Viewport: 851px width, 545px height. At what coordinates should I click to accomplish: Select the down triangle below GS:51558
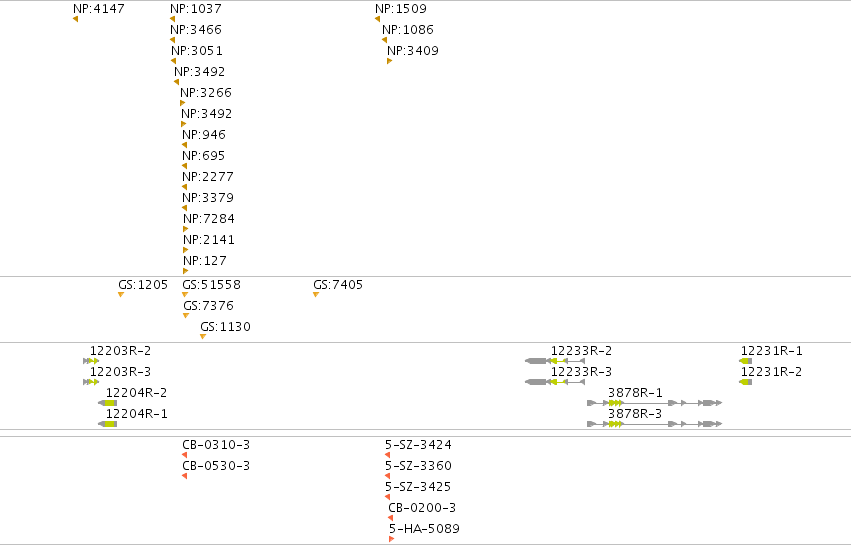185,295
